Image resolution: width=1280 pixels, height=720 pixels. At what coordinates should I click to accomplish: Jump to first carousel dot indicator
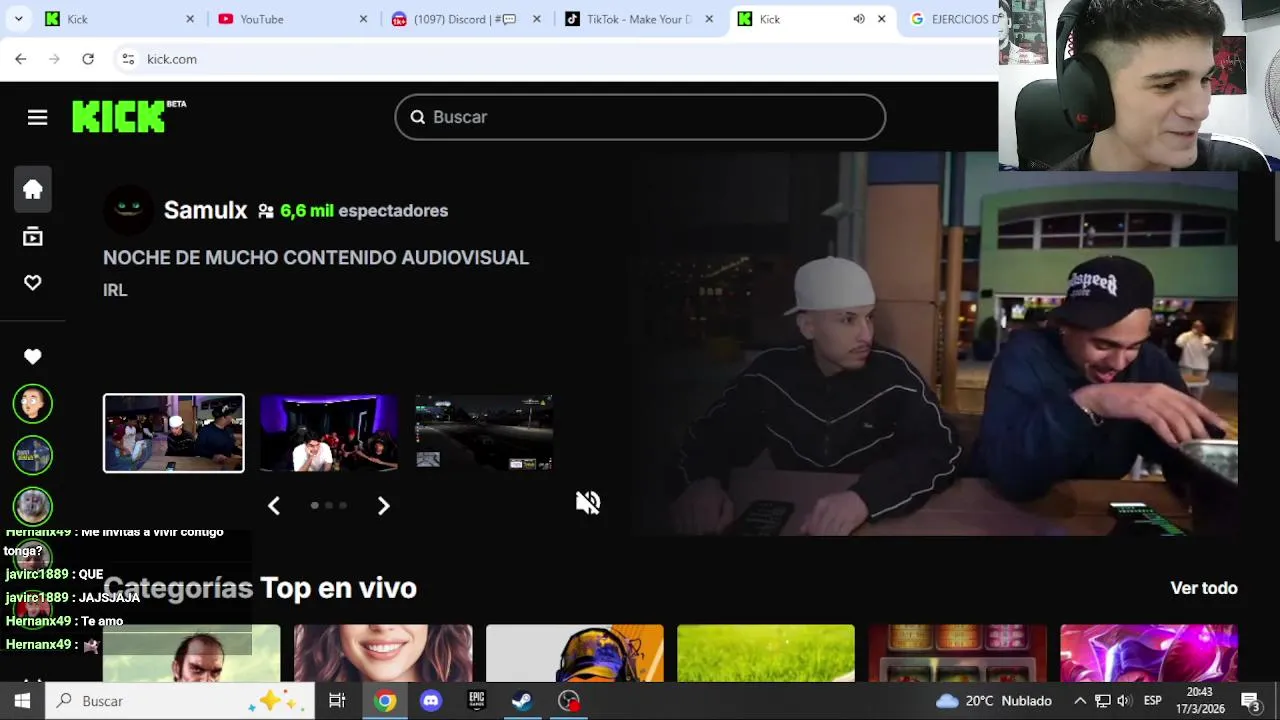(x=315, y=505)
